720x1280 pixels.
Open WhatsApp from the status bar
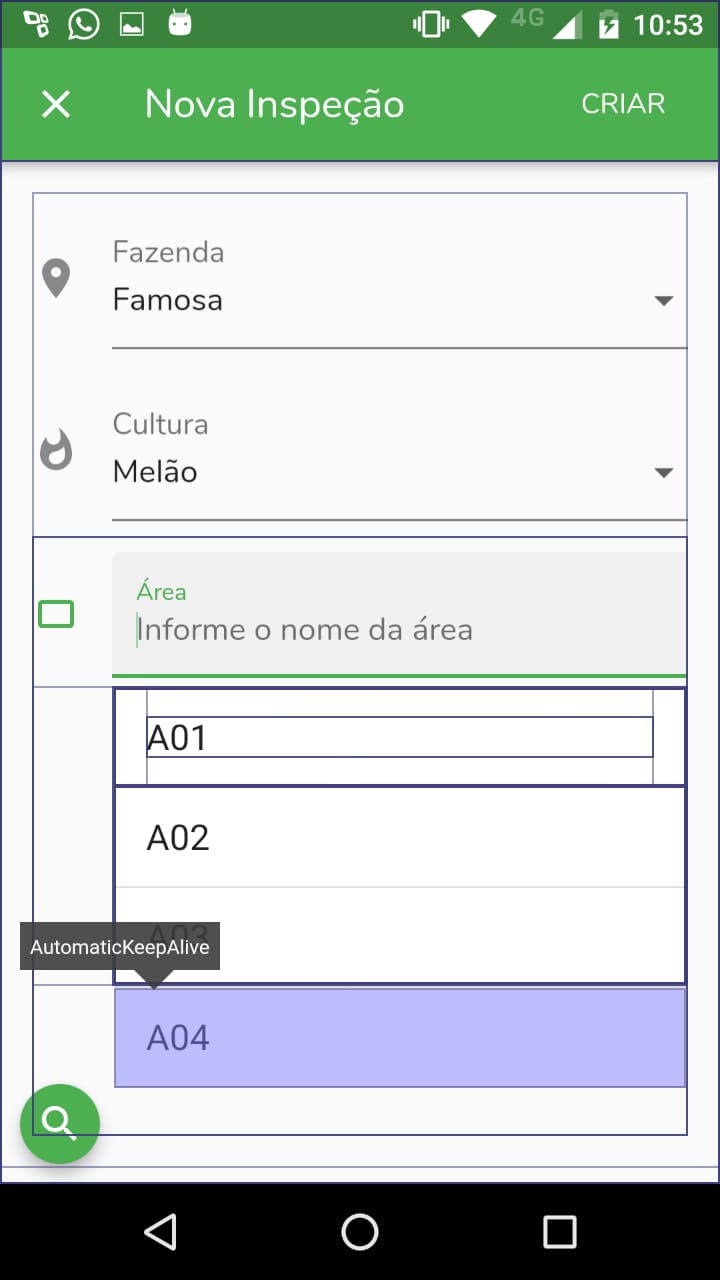pos(84,22)
